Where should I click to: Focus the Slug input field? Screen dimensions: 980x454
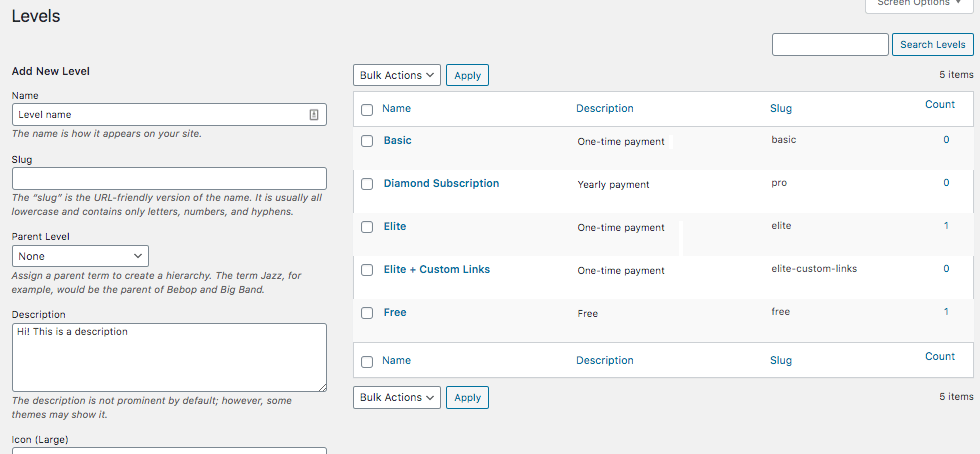tap(169, 178)
